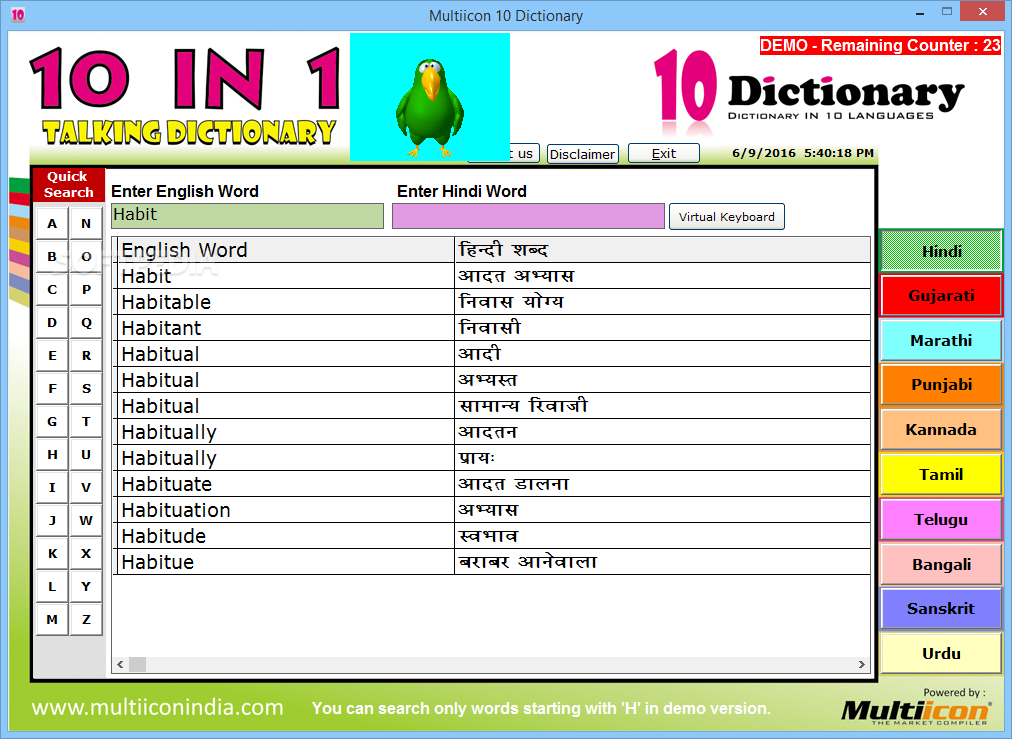1012x739 pixels.
Task: Select the Habitant row
Action: [x=492, y=328]
